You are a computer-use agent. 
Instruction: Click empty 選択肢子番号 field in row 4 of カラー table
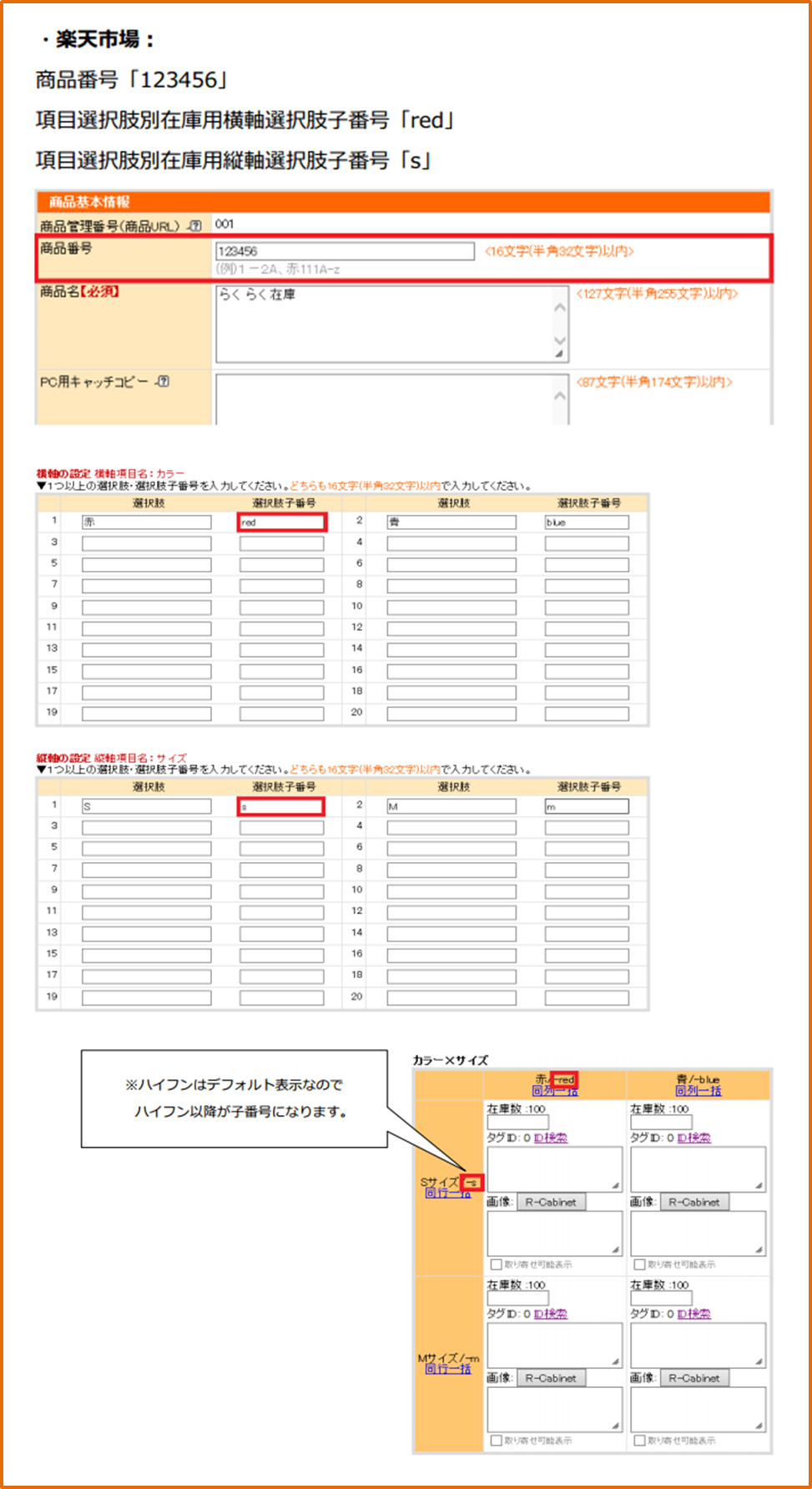tap(587, 543)
